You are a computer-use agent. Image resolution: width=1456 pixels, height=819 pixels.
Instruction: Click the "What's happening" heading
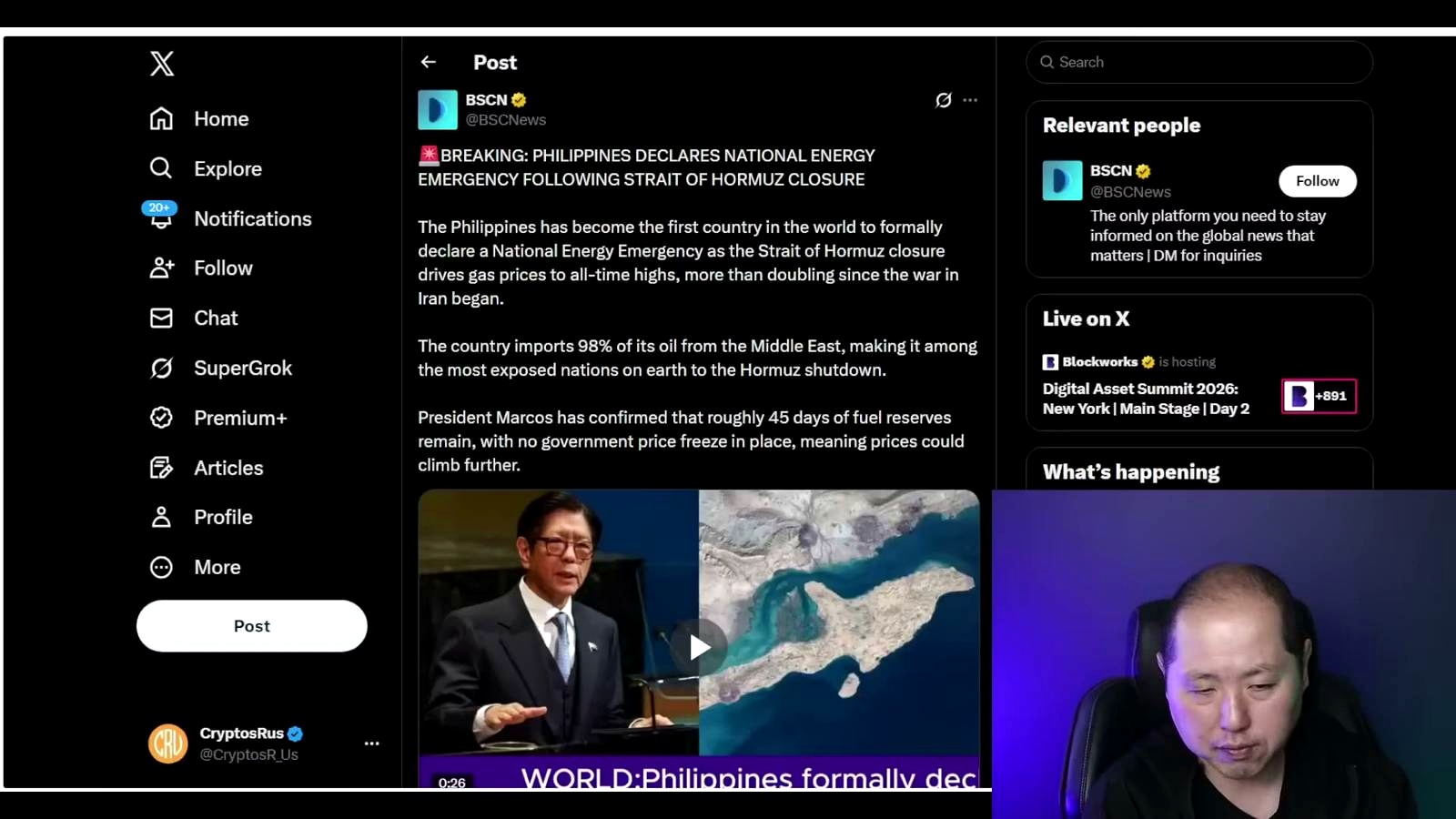point(1131,471)
